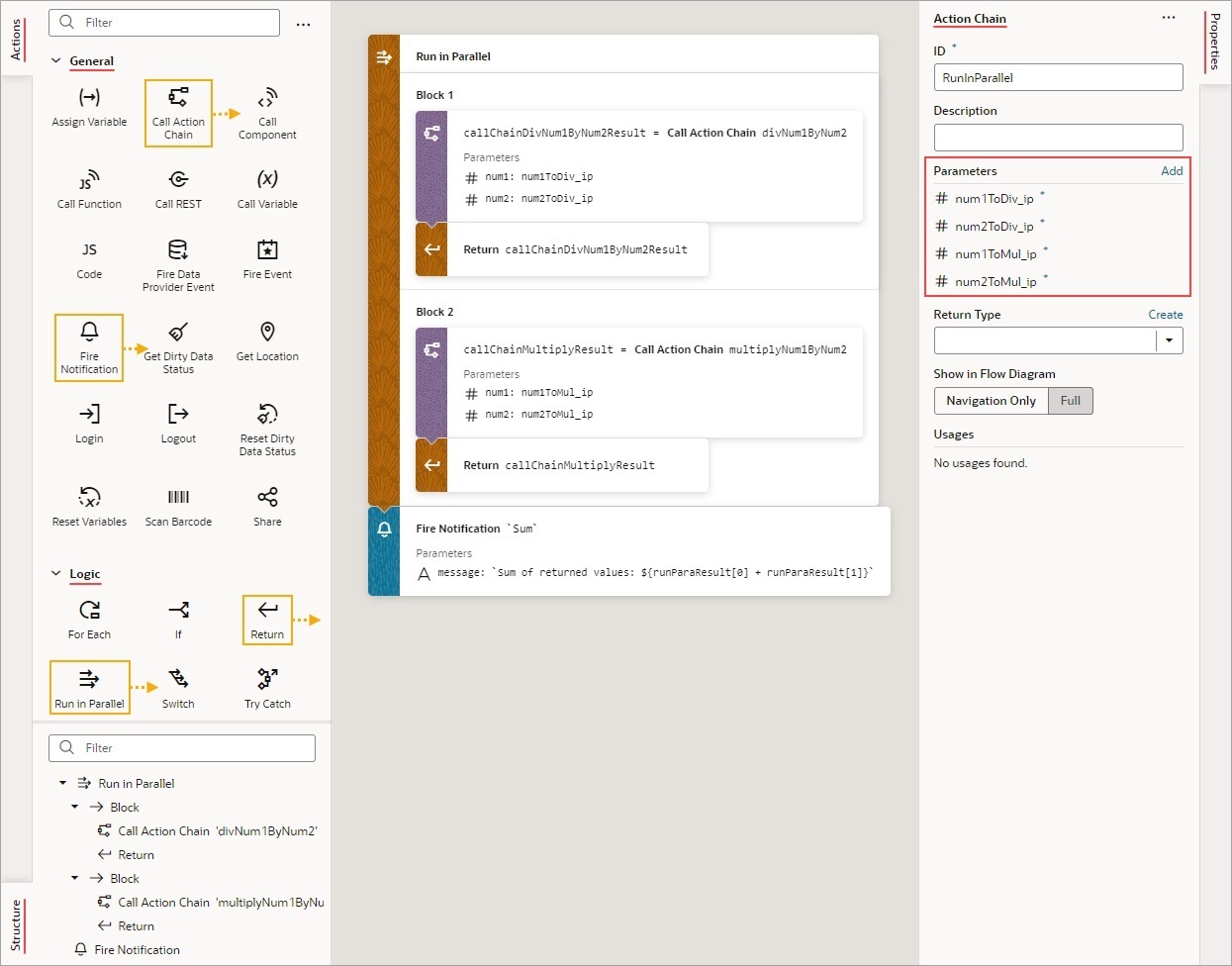Select the Try Catch logic action
Viewport: 1232px width, 966px height.
pos(267,689)
